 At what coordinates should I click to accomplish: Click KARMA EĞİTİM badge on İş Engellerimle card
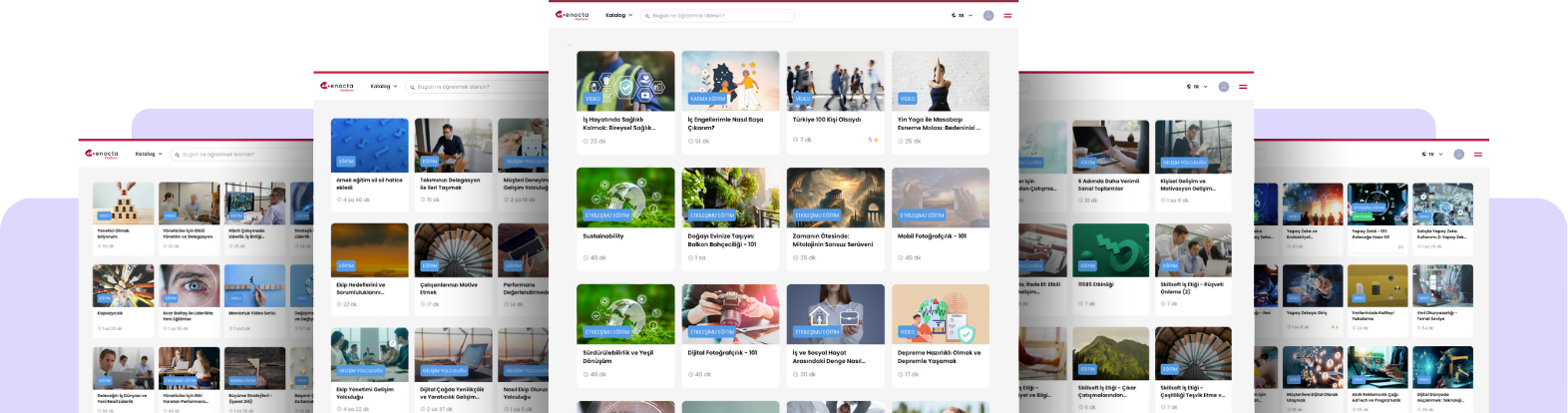pos(707,99)
